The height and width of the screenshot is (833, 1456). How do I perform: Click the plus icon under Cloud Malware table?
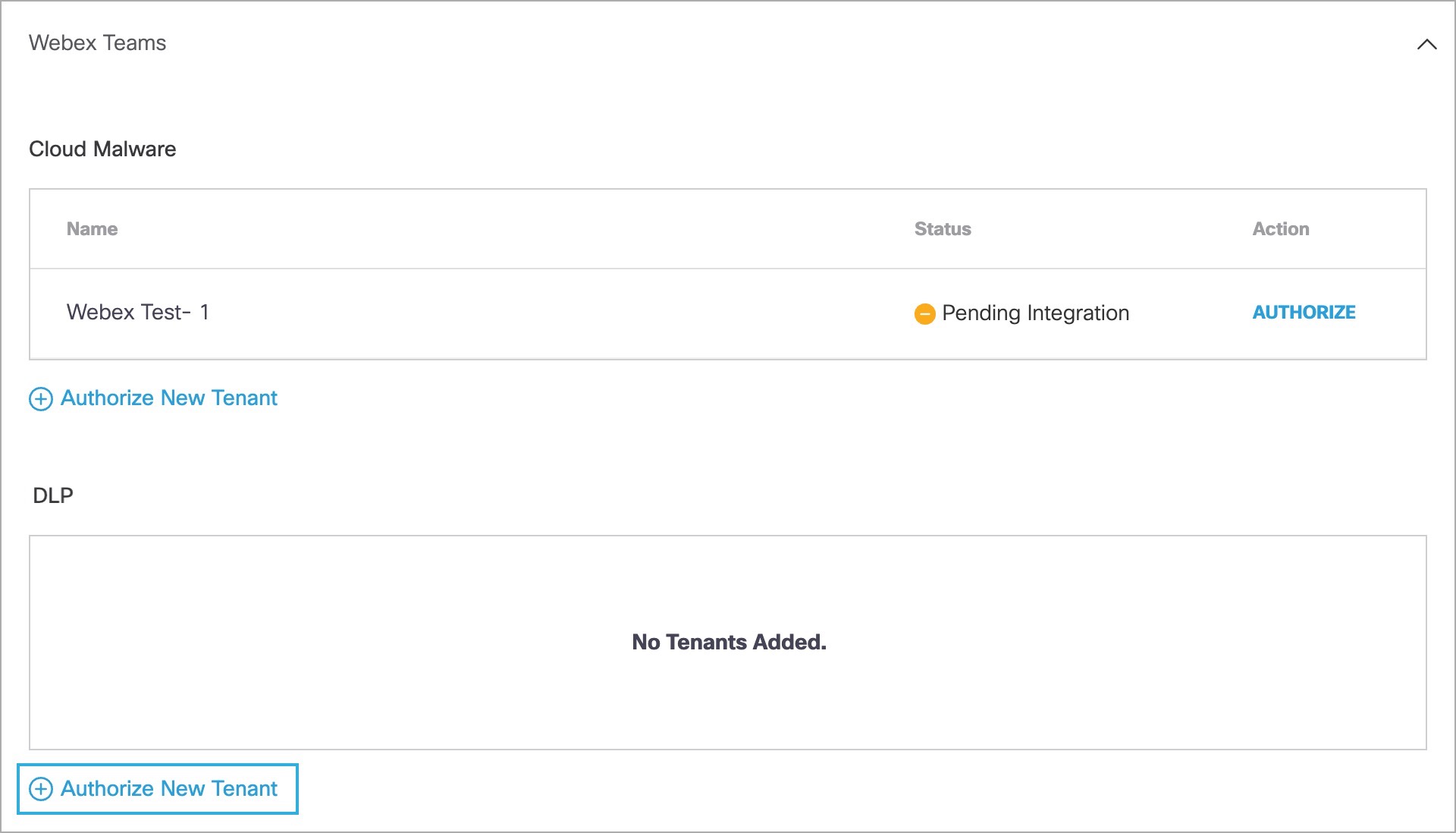pos(41,399)
